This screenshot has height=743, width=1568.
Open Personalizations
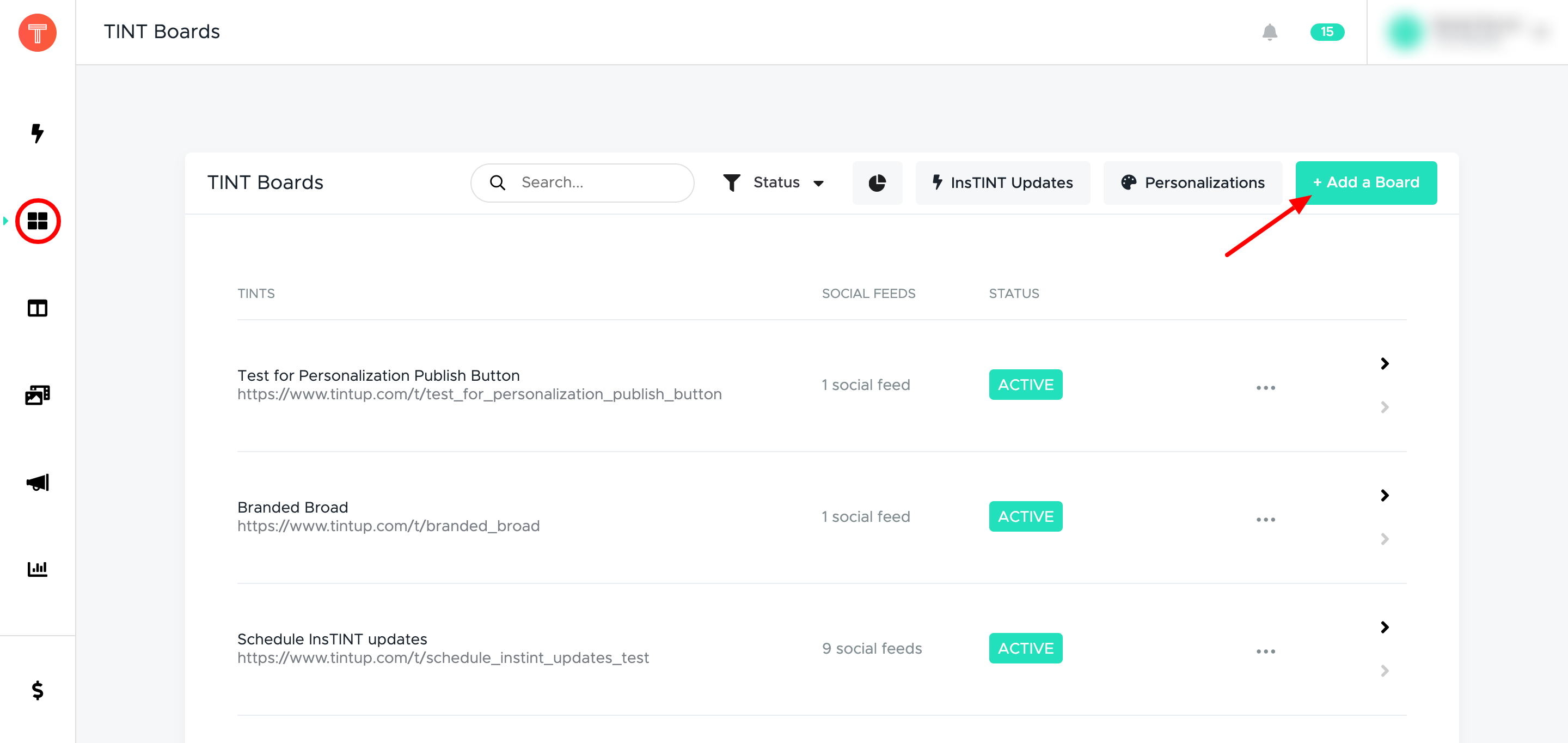pos(1192,182)
